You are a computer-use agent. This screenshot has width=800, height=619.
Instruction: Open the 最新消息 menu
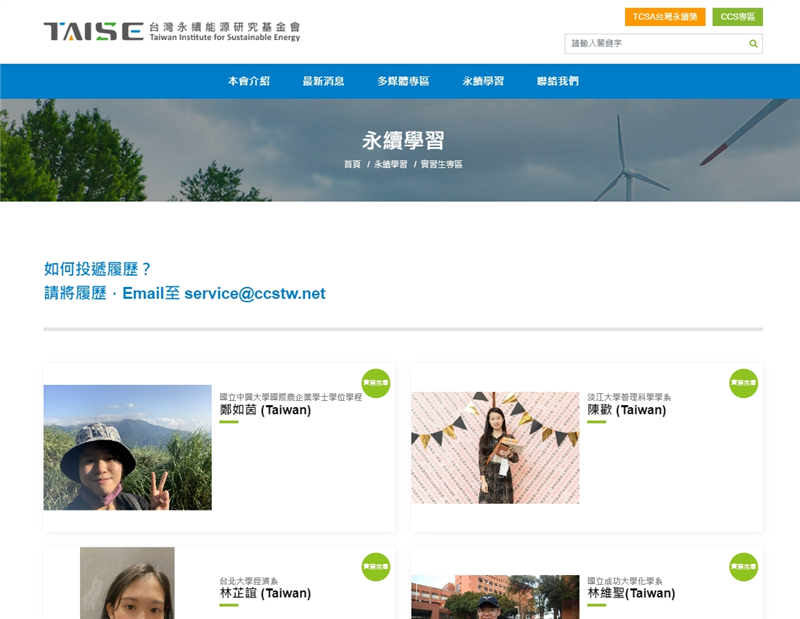tap(323, 81)
